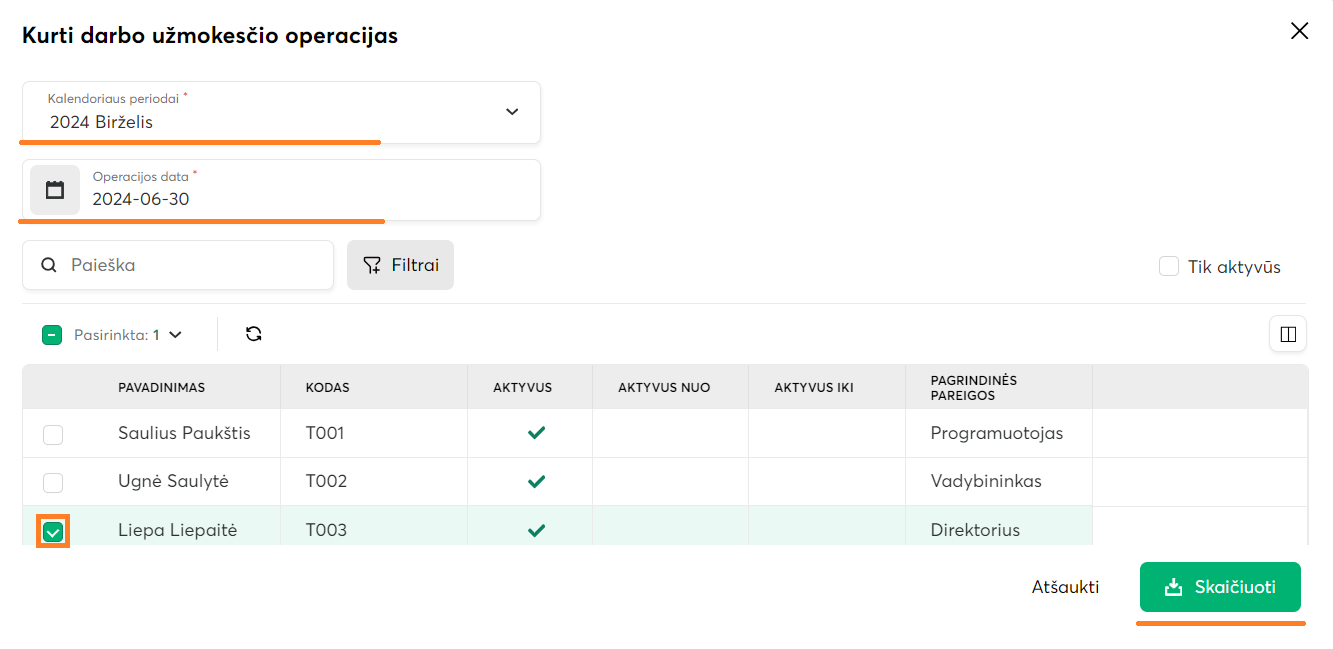Image resolution: width=1333 pixels, height=649 pixels.
Task: Click the Atšaukti cancel button
Action: click(x=1065, y=587)
